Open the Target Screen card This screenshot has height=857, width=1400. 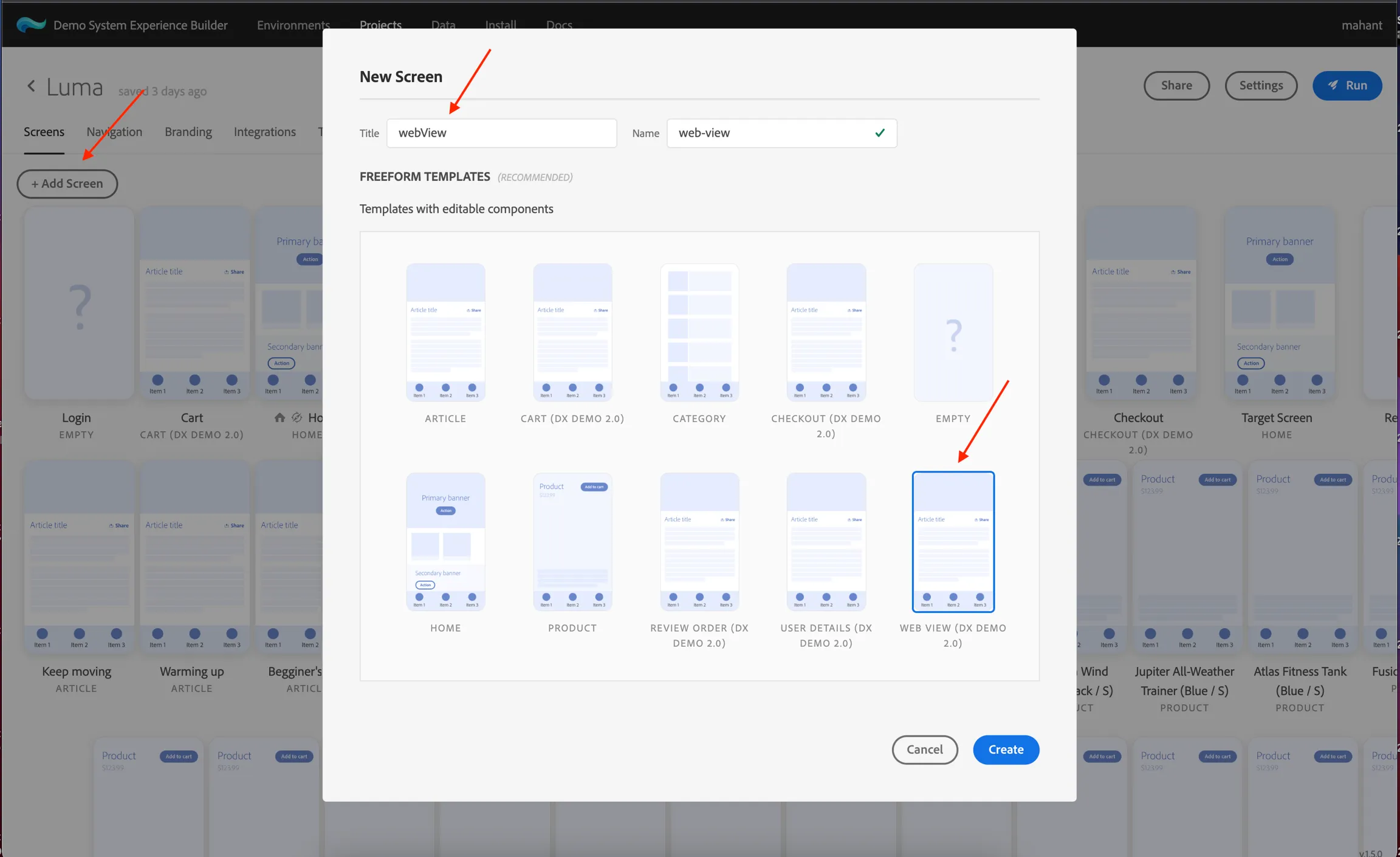tap(1280, 302)
